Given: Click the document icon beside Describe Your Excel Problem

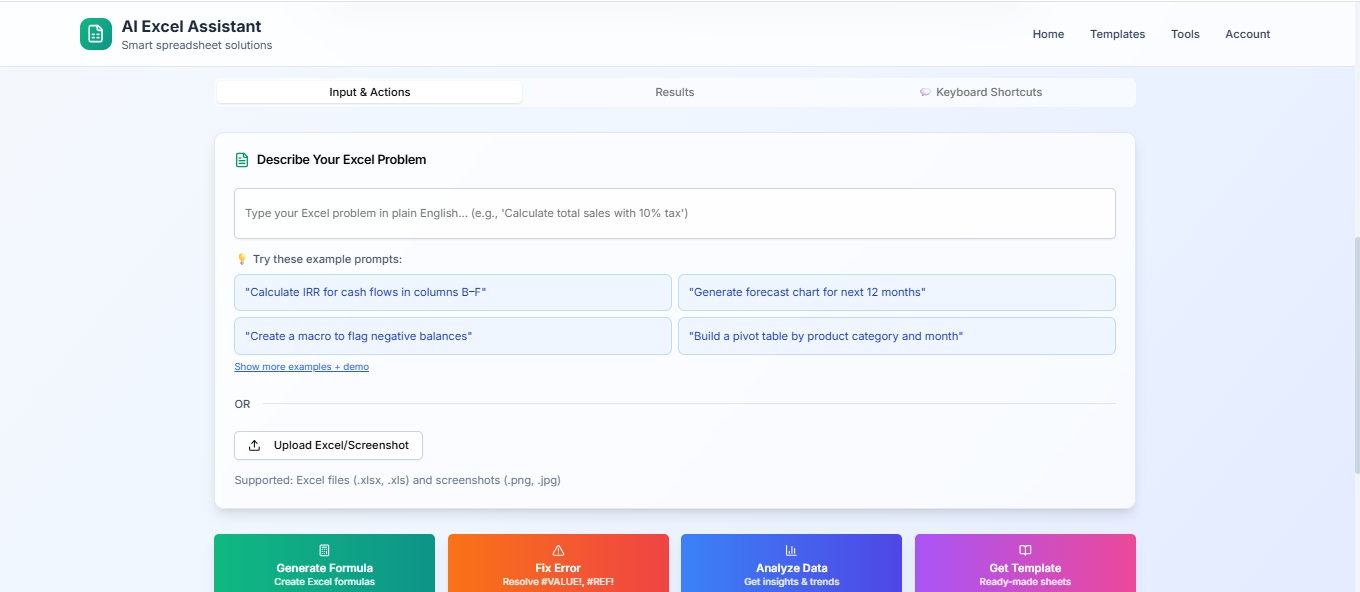Looking at the screenshot, I should pos(241,159).
